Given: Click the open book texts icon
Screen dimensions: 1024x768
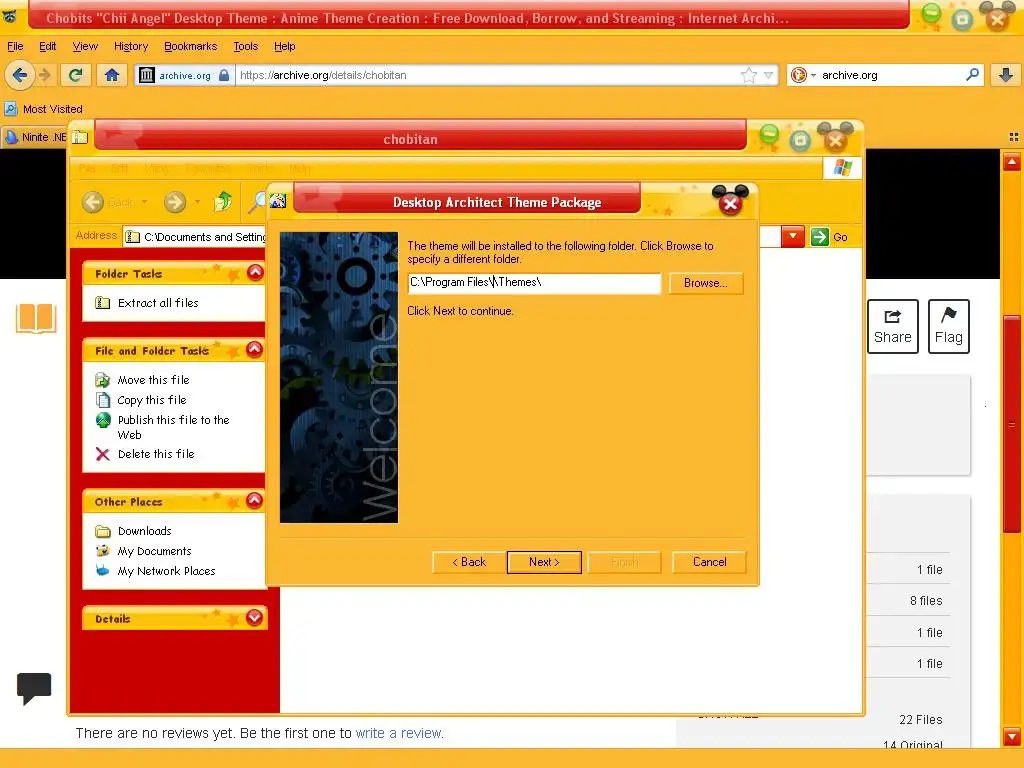Looking at the screenshot, I should [x=36, y=319].
